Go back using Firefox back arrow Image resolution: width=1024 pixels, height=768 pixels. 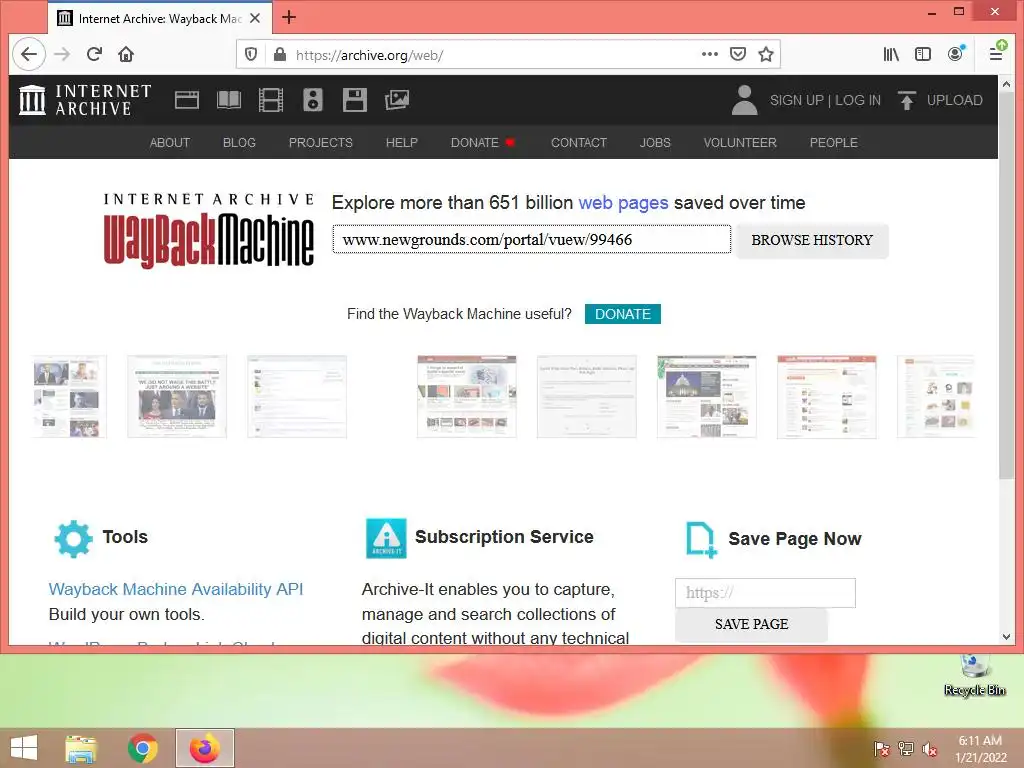[29, 54]
